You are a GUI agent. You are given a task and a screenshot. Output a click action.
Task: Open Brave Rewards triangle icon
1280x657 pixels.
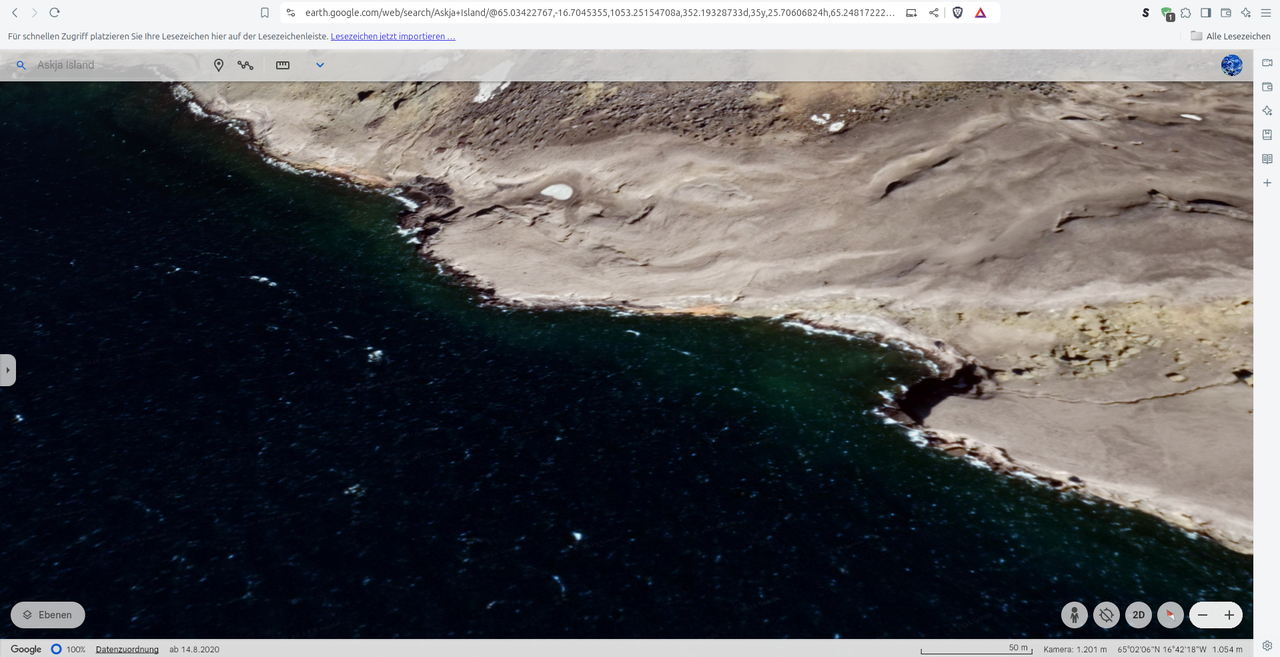click(980, 13)
